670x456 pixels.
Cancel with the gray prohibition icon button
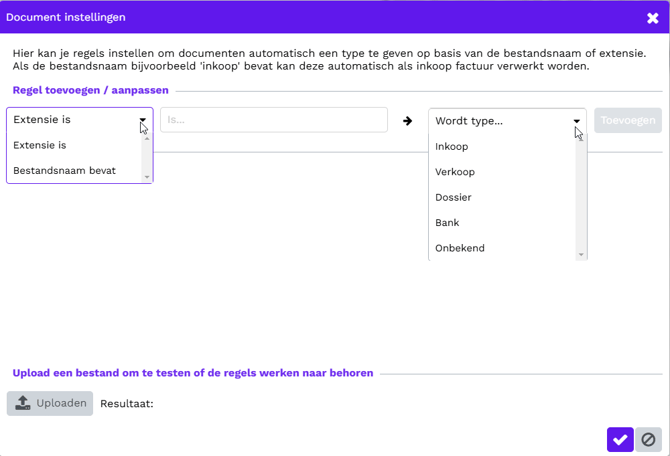point(648,439)
